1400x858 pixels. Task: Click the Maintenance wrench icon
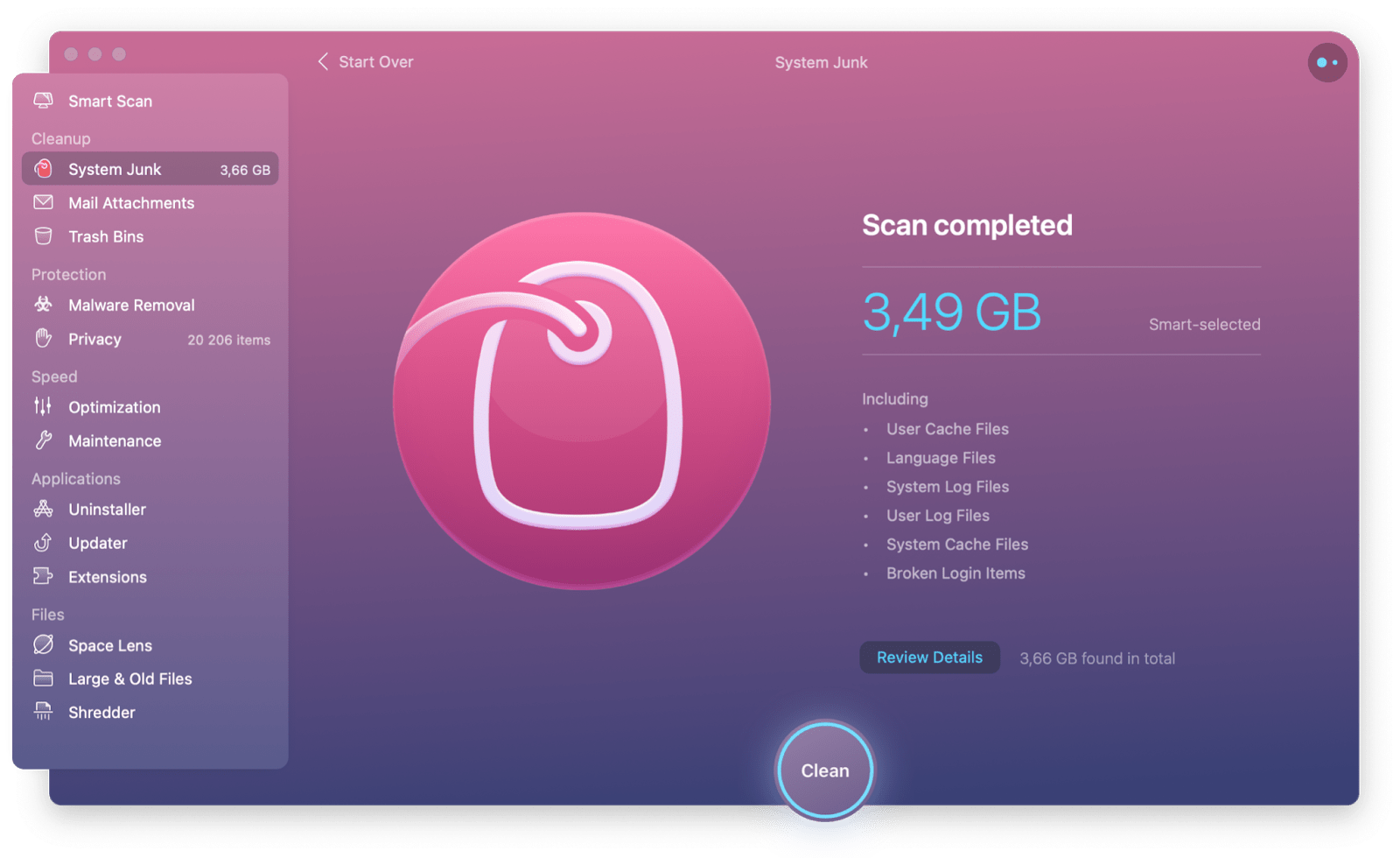43,440
